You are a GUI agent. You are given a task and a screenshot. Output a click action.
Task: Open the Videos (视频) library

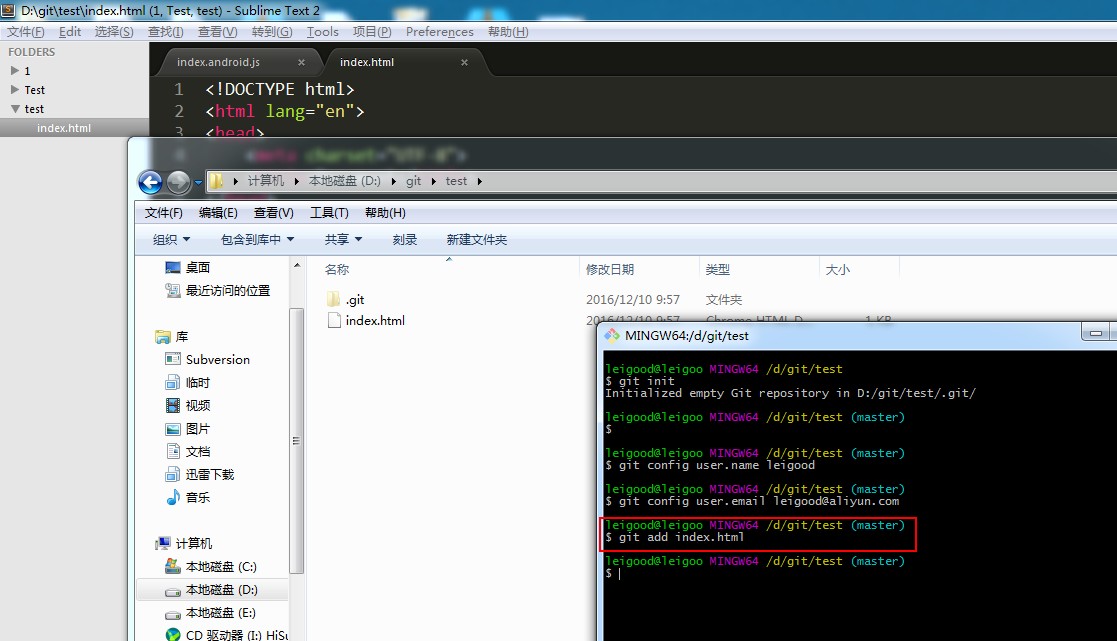tap(188, 405)
